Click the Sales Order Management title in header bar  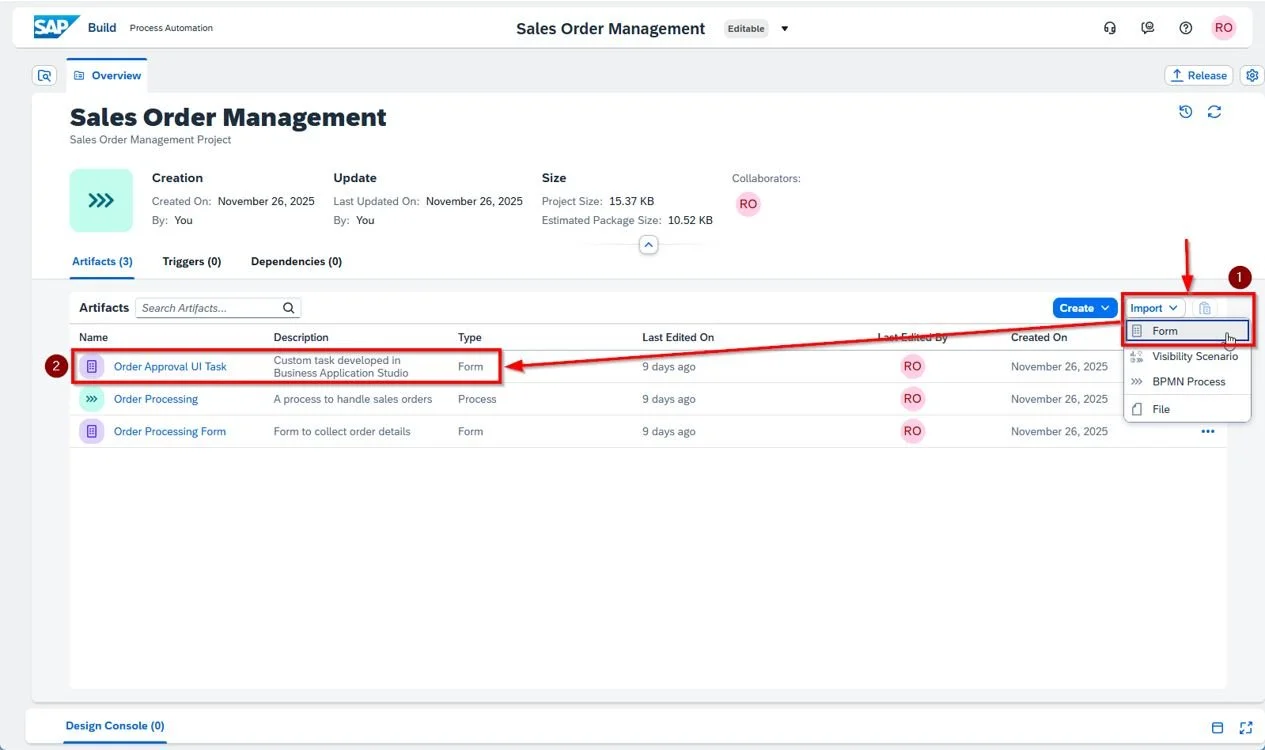(611, 29)
